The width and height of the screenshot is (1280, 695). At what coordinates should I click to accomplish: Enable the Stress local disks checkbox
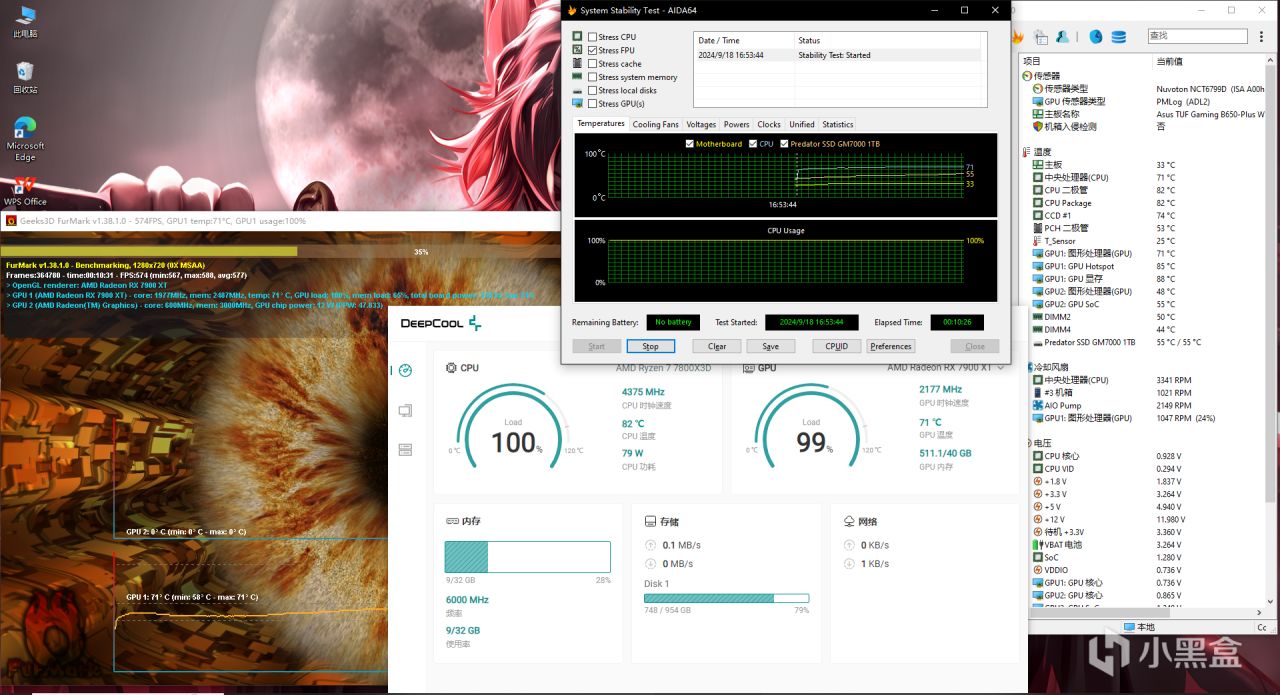592,90
